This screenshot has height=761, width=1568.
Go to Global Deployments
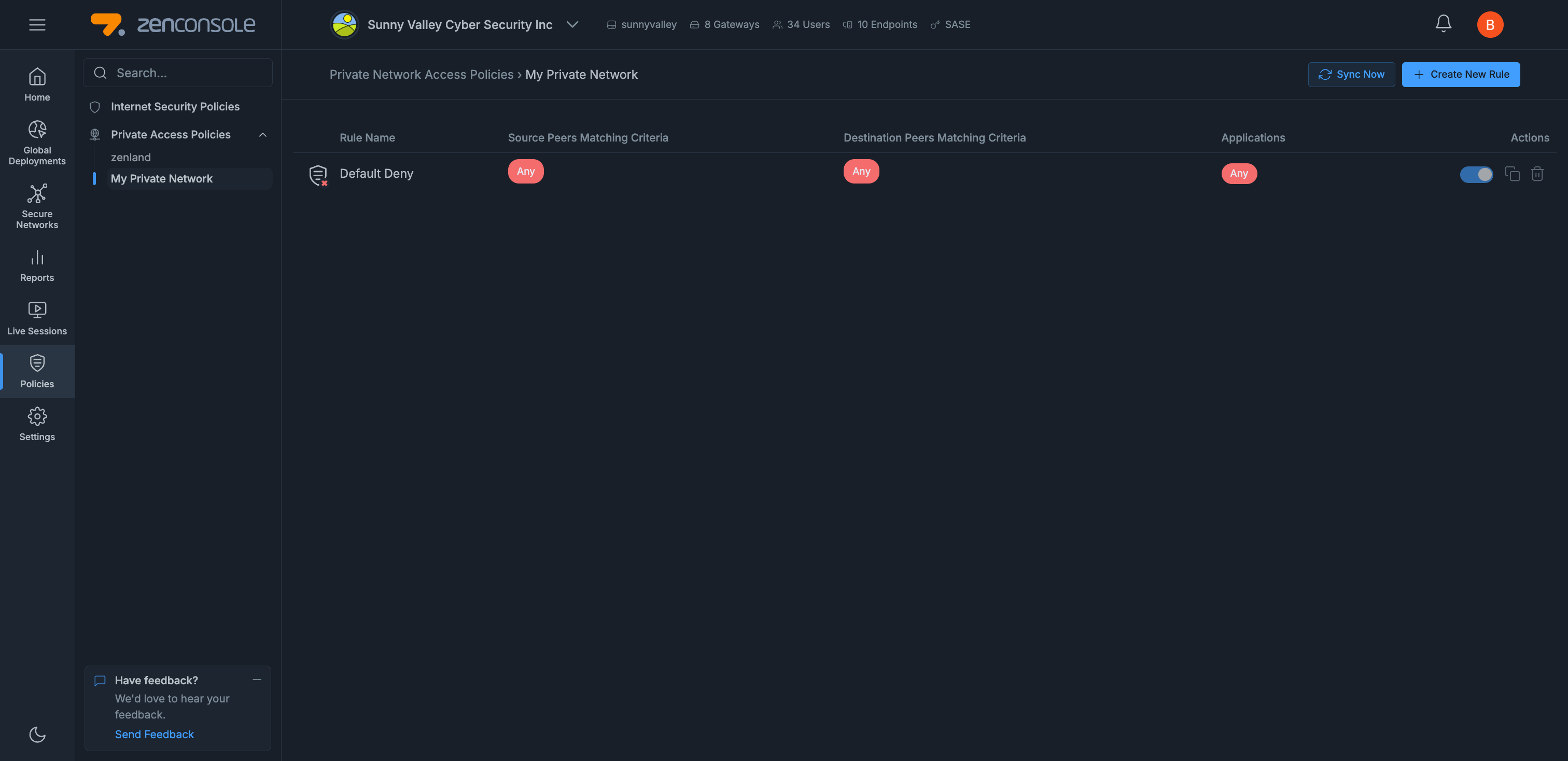[x=37, y=143]
